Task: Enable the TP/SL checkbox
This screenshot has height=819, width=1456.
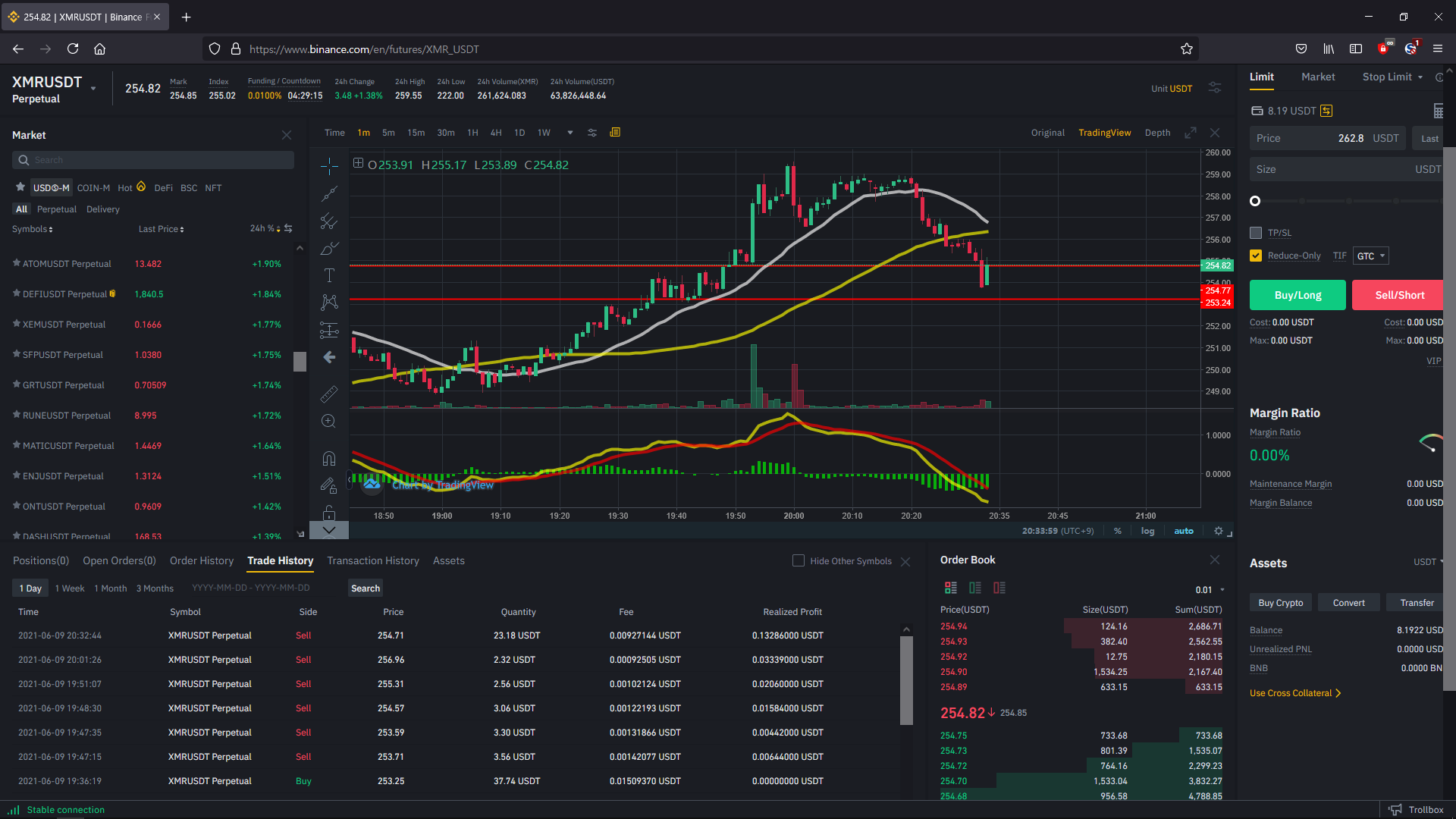Action: click(1256, 233)
